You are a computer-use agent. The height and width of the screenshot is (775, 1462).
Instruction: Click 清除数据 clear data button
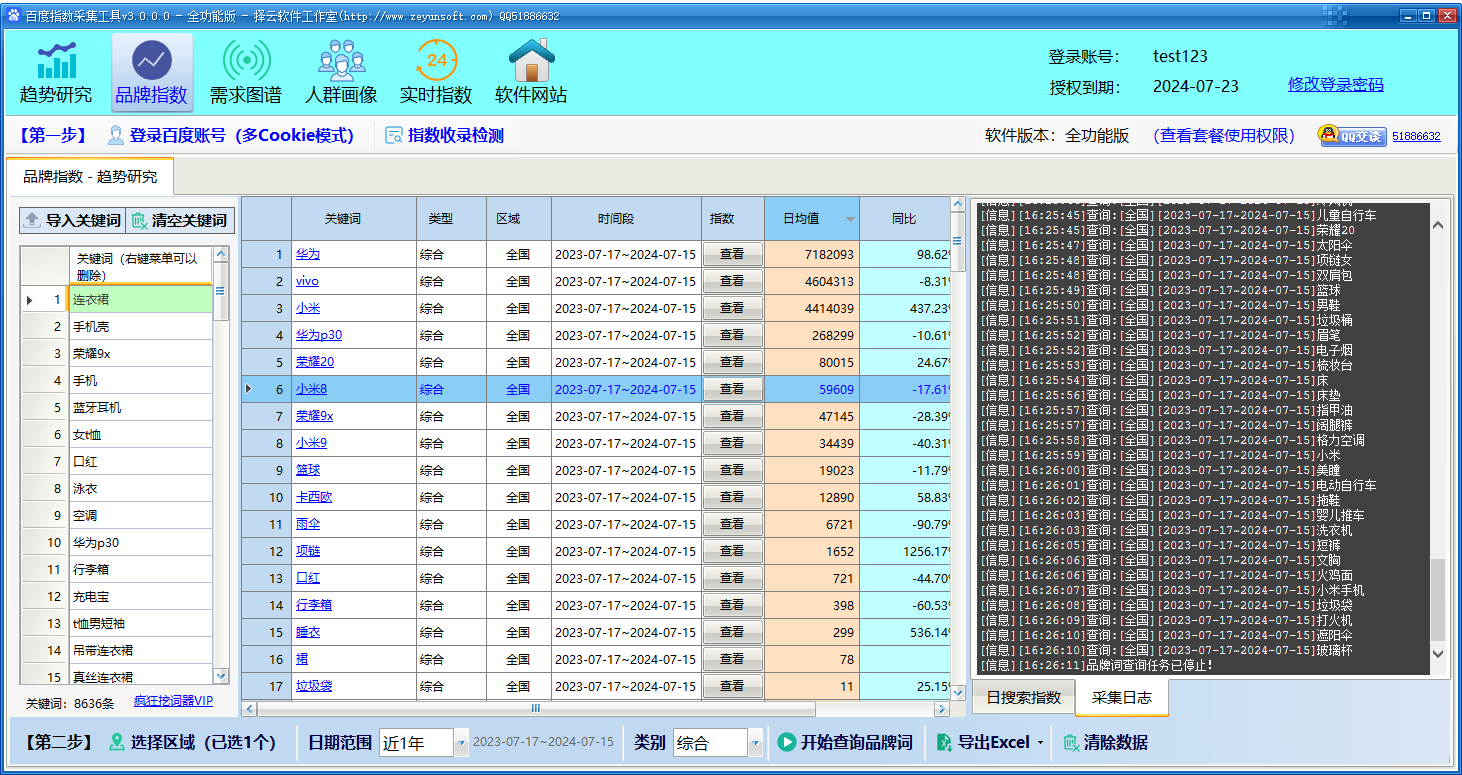pos(1105,743)
